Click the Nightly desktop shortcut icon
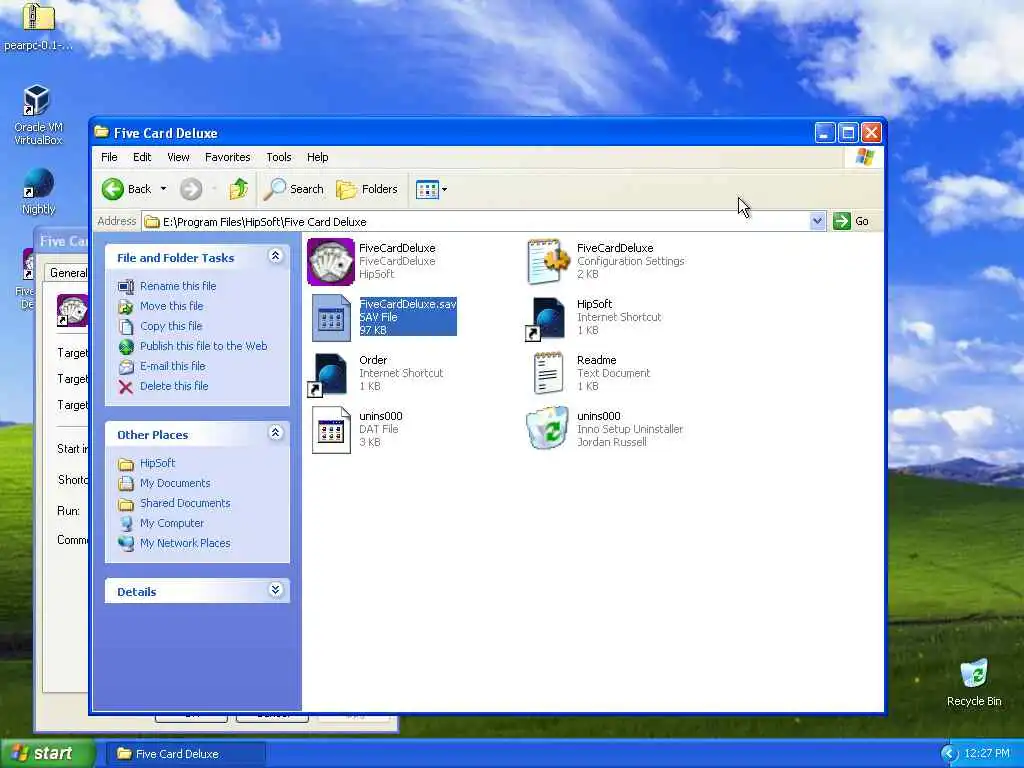The image size is (1024, 768). [38, 183]
